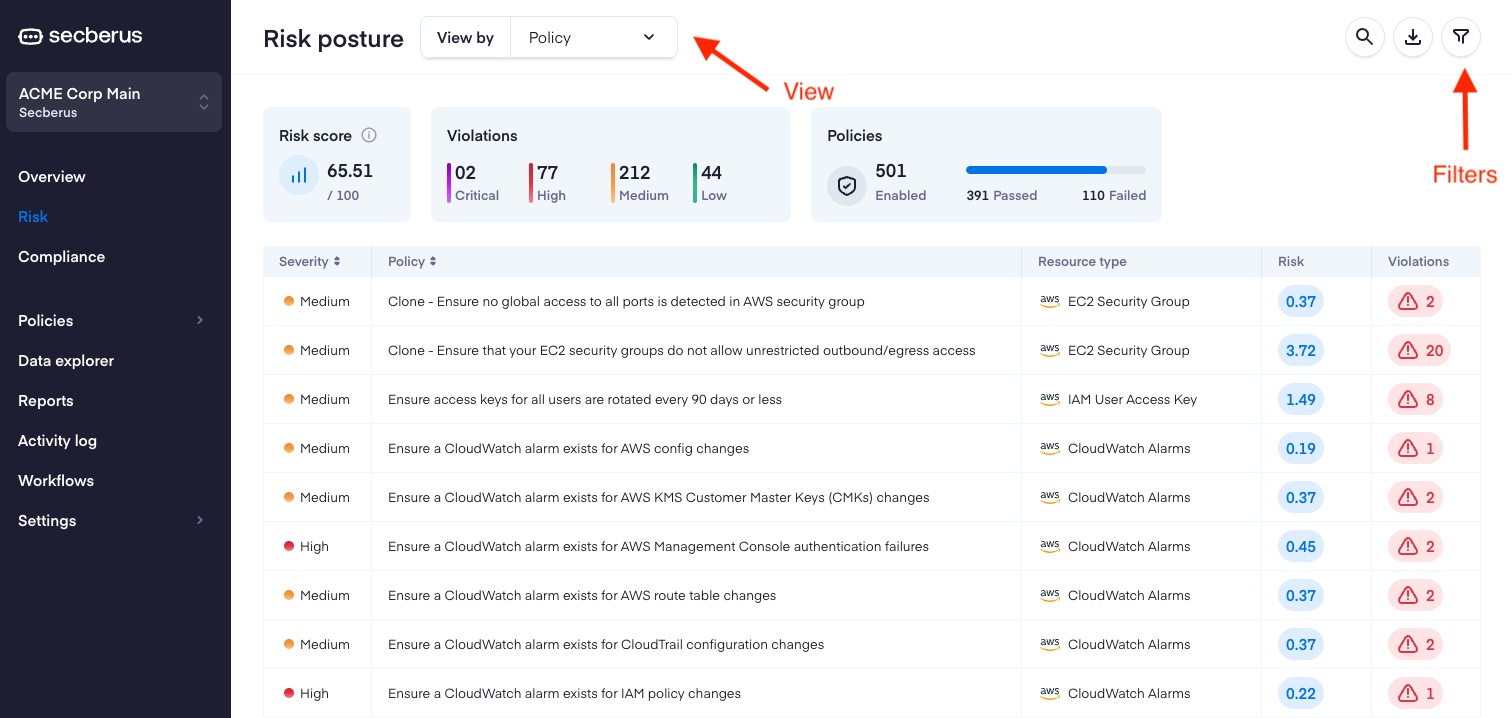Click red High dot on Console authentication failures row

289,546
